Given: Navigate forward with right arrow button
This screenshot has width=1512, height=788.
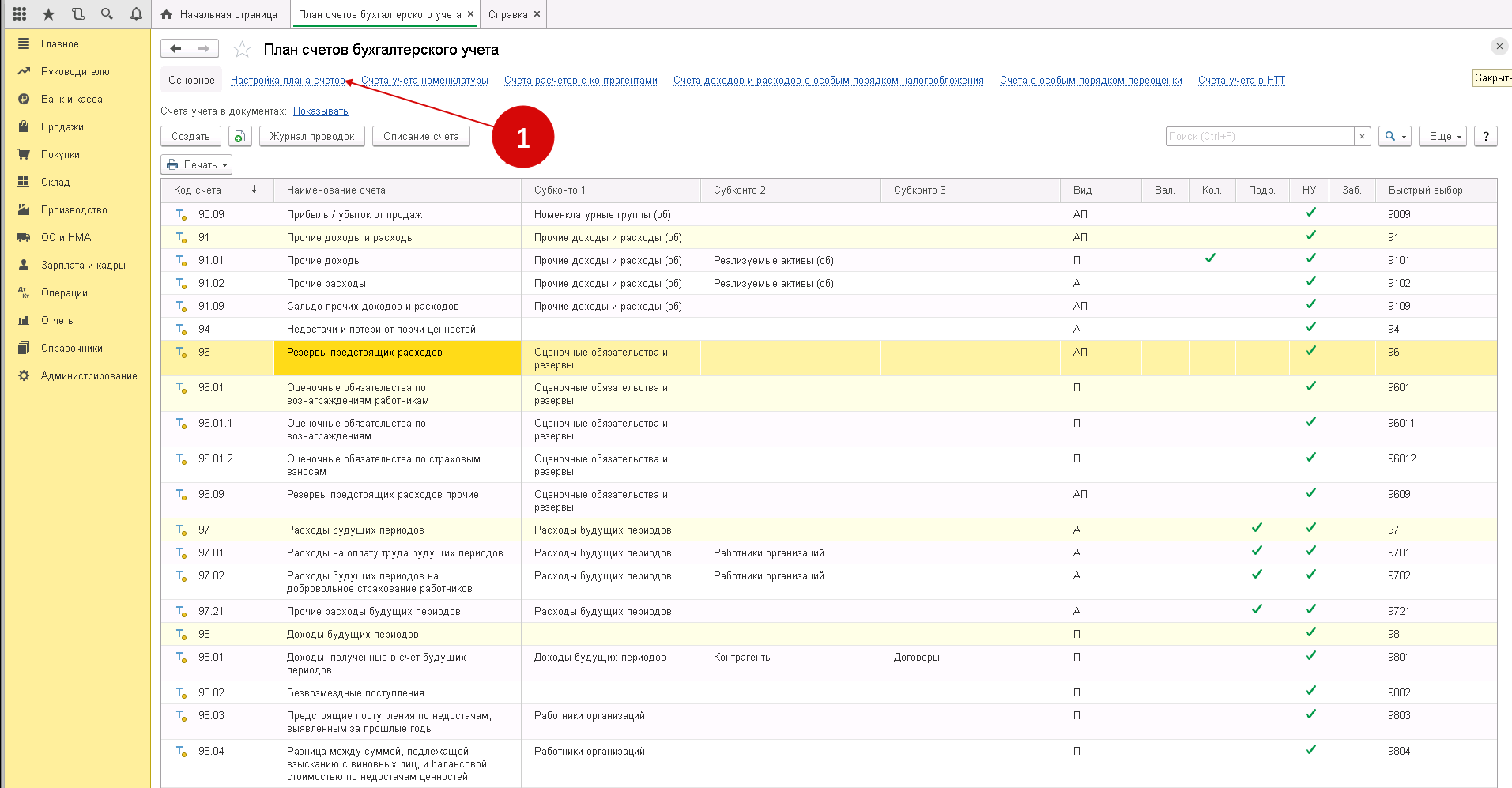Looking at the screenshot, I should [x=204, y=49].
